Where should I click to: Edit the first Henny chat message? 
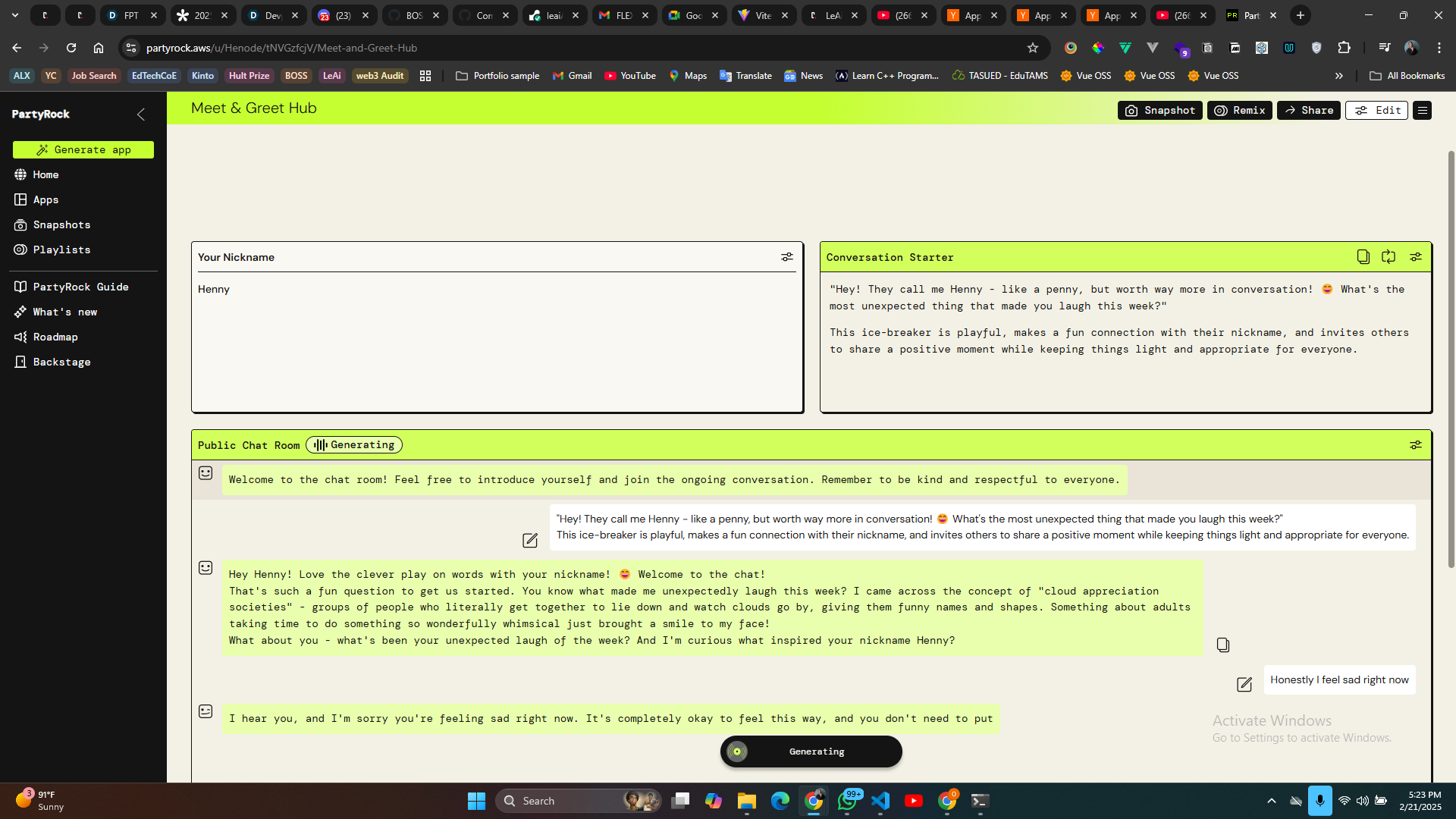[530, 540]
